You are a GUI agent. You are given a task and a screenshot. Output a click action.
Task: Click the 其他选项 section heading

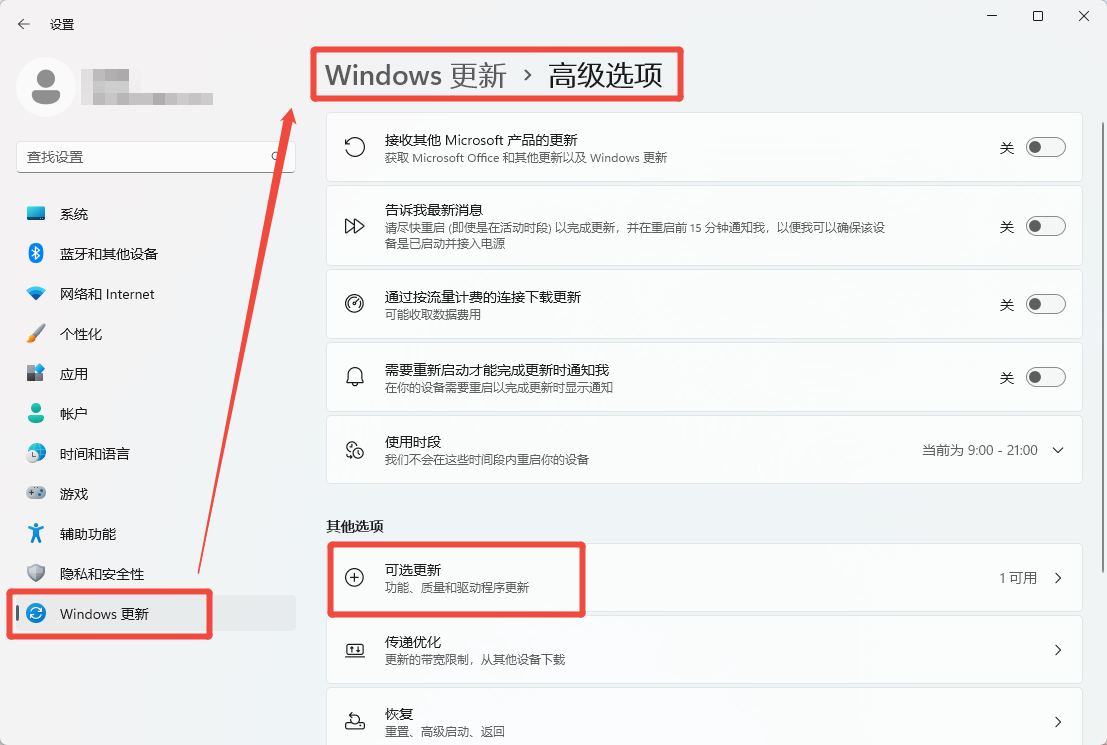[x=355, y=526]
